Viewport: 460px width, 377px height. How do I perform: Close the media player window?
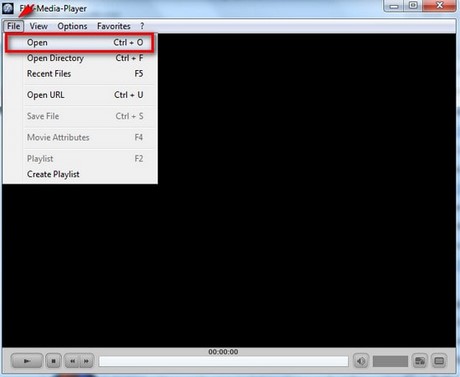pyautogui.click(x=439, y=6)
